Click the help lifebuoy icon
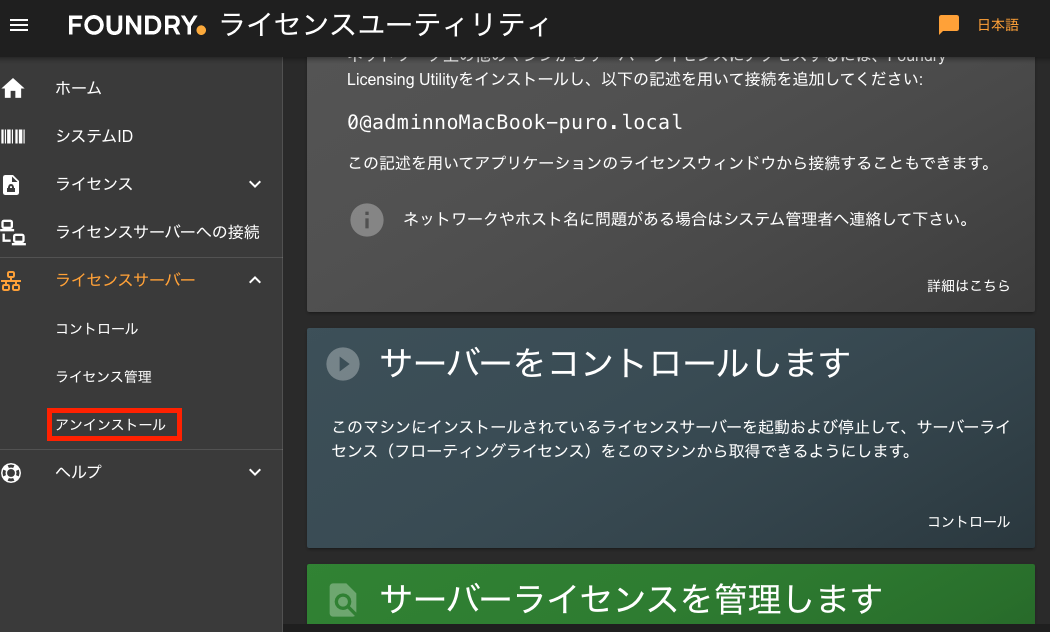The image size is (1050, 632). [x=11, y=473]
